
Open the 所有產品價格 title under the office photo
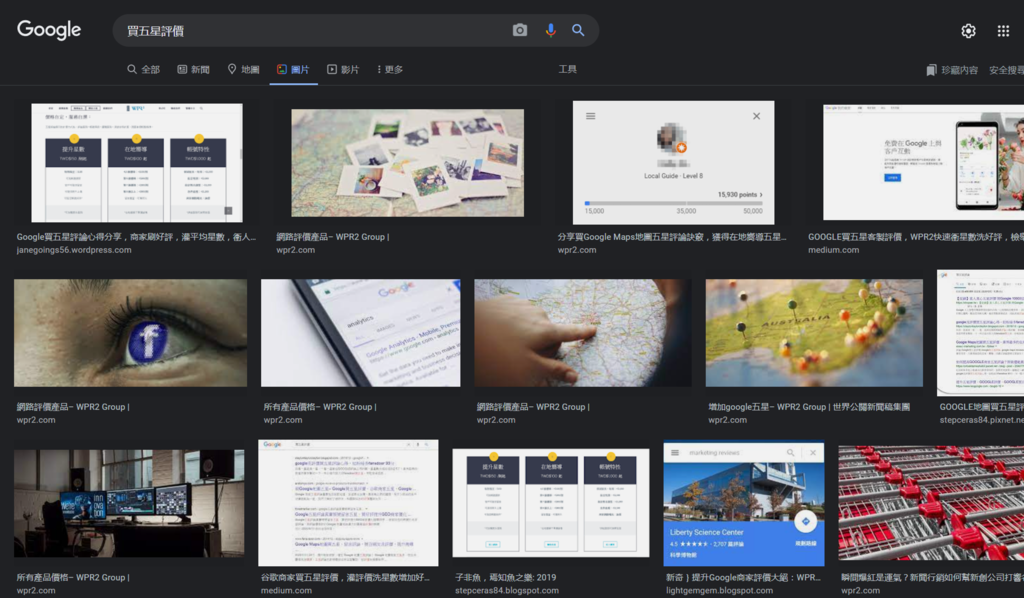[73, 577]
